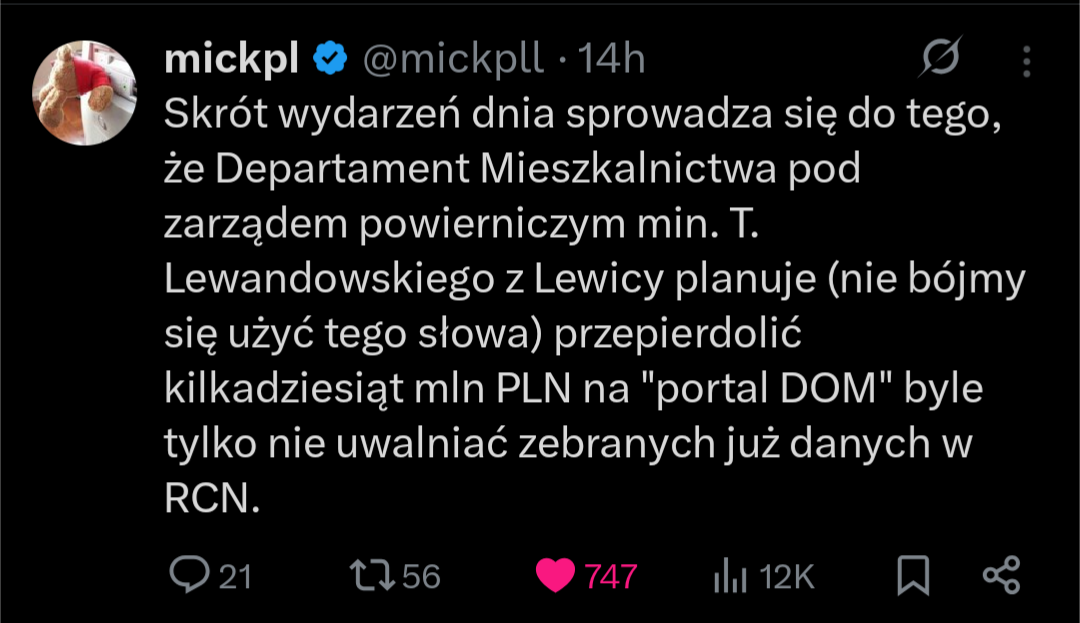Click the word "RCN." ending the tweet
The width and height of the screenshot is (1080, 623).
point(211,499)
